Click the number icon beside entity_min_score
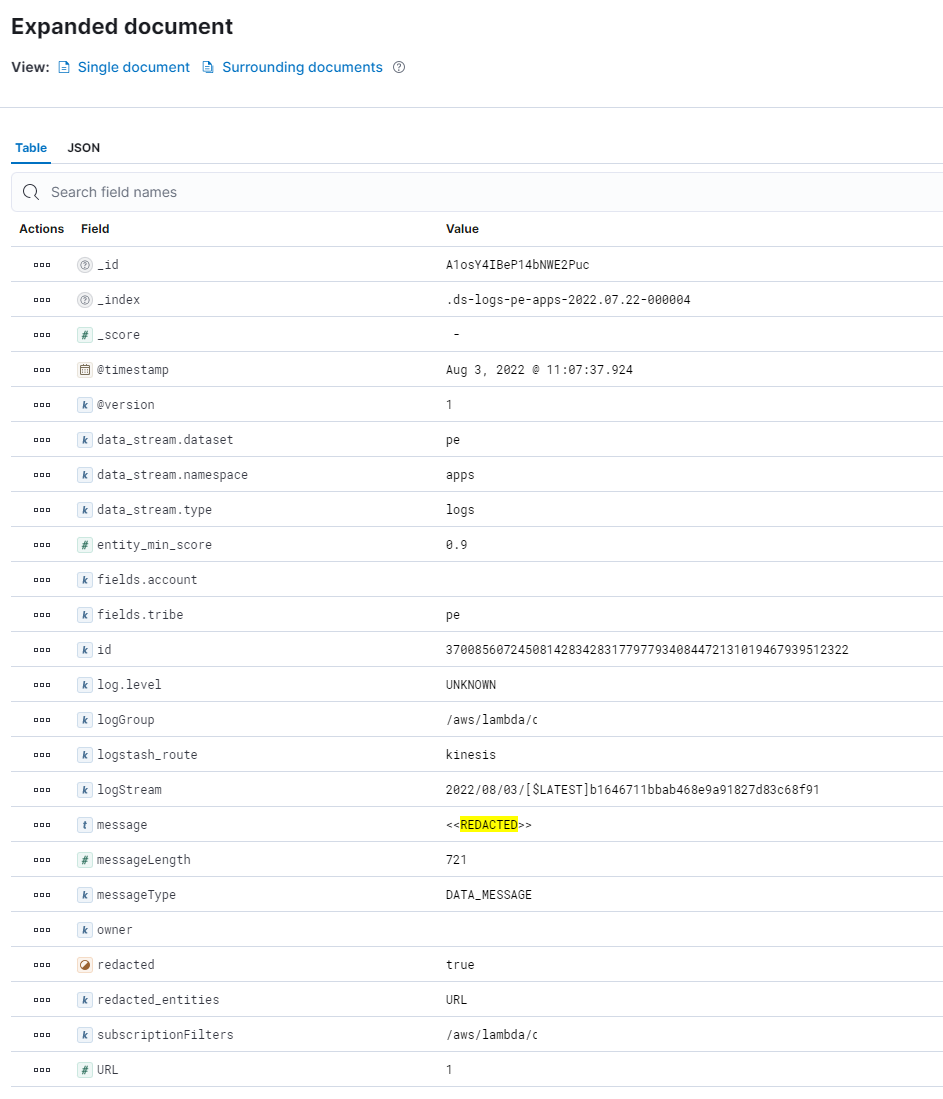The width and height of the screenshot is (943, 1099). point(85,544)
